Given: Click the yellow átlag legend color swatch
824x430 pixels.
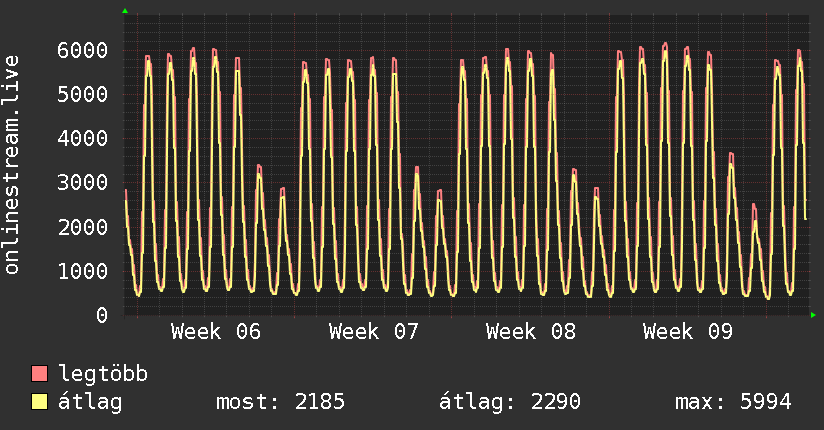Looking at the screenshot, I should tap(39, 403).
